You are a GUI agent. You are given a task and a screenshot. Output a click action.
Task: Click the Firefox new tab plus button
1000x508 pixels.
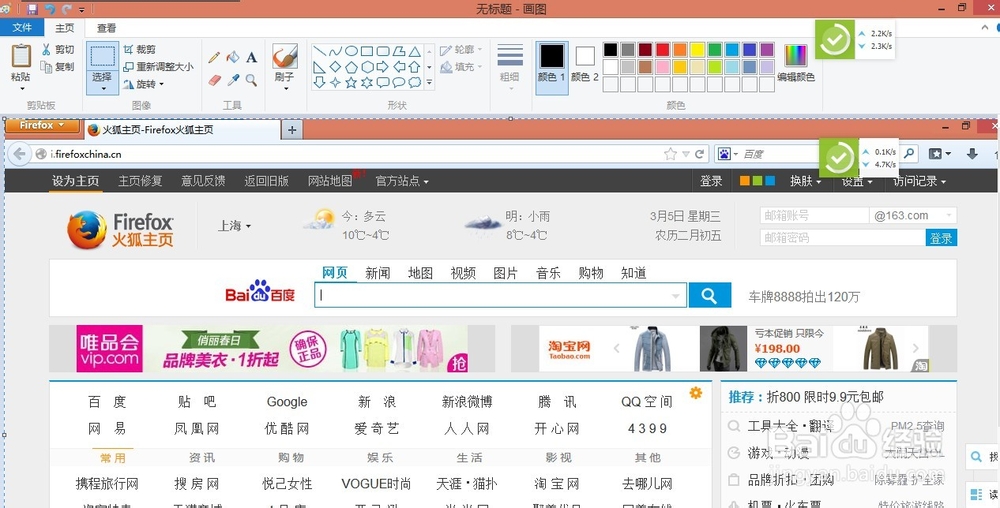(291, 130)
